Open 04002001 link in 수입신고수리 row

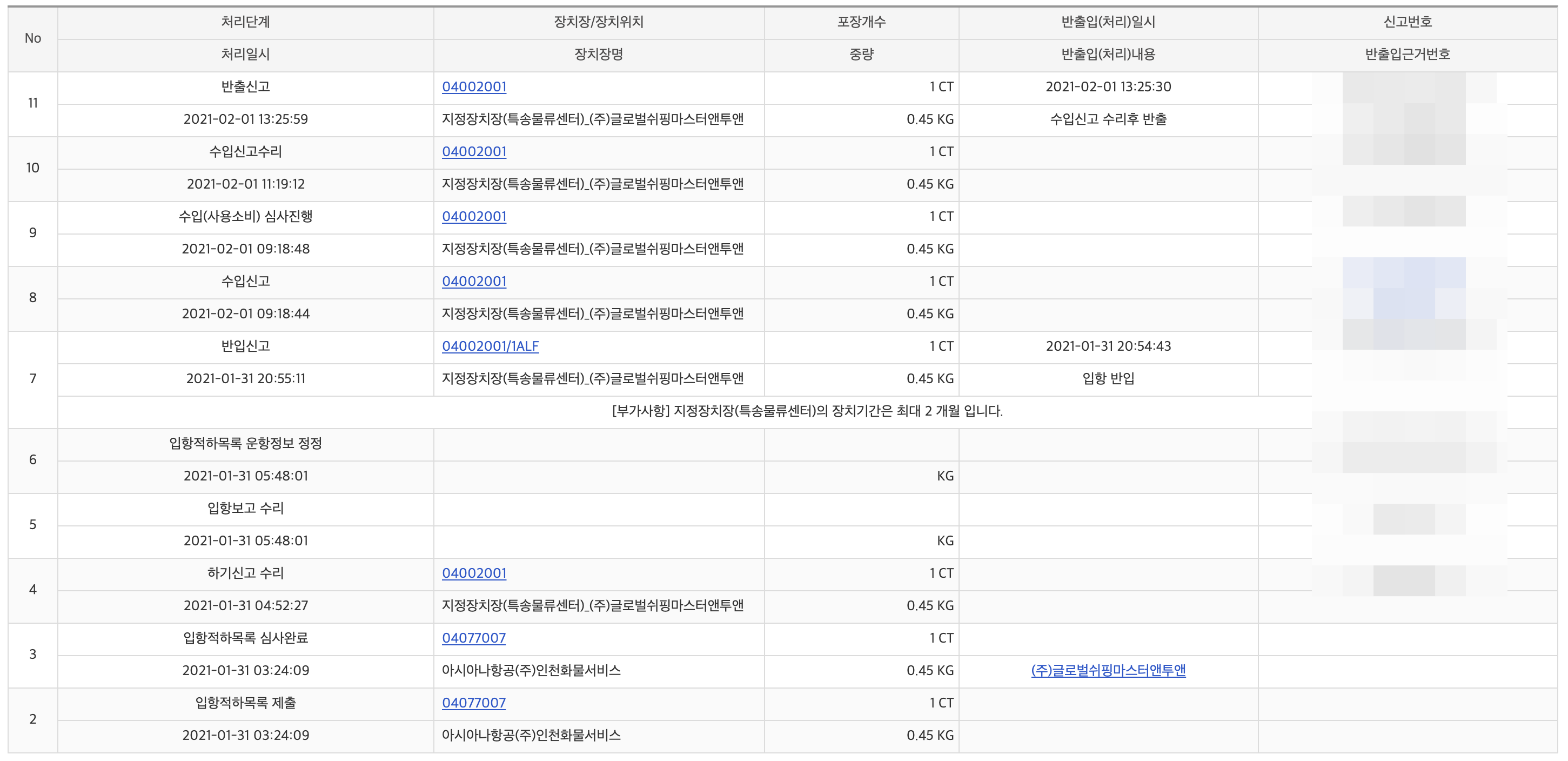pos(473,151)
